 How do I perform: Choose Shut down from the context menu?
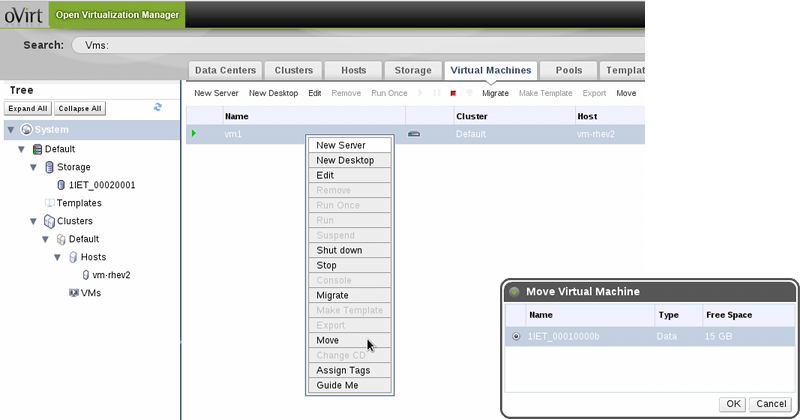click(339, 250)
